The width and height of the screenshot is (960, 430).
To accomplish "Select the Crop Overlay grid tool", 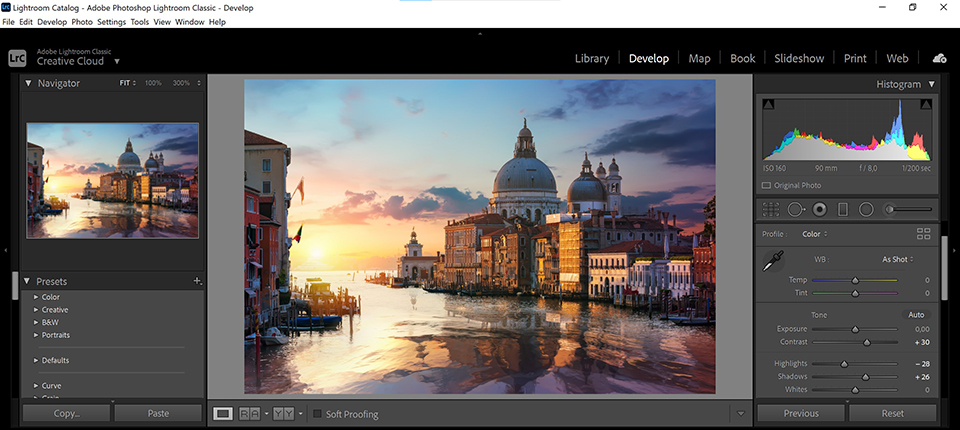I will coord(771,209).
